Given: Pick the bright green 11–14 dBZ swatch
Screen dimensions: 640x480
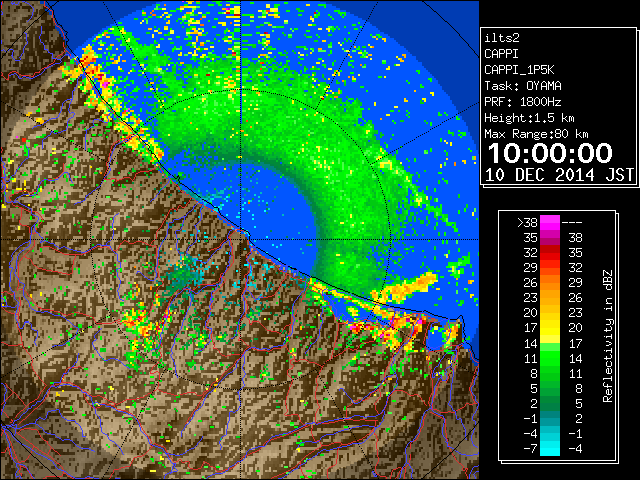Looking at the screenshot, I should click(550, 358).
